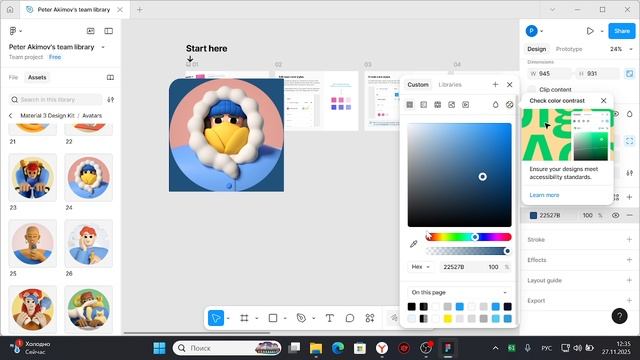Select the Frame tool
Screen dimensions: 640x360
pyautogui.click(x=244, y=318)
